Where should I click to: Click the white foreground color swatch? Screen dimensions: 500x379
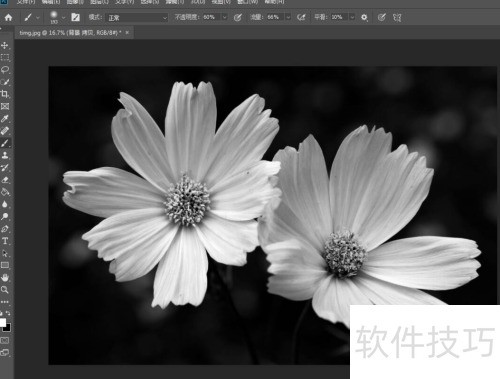pyautogui.click(x=2, y=322)
